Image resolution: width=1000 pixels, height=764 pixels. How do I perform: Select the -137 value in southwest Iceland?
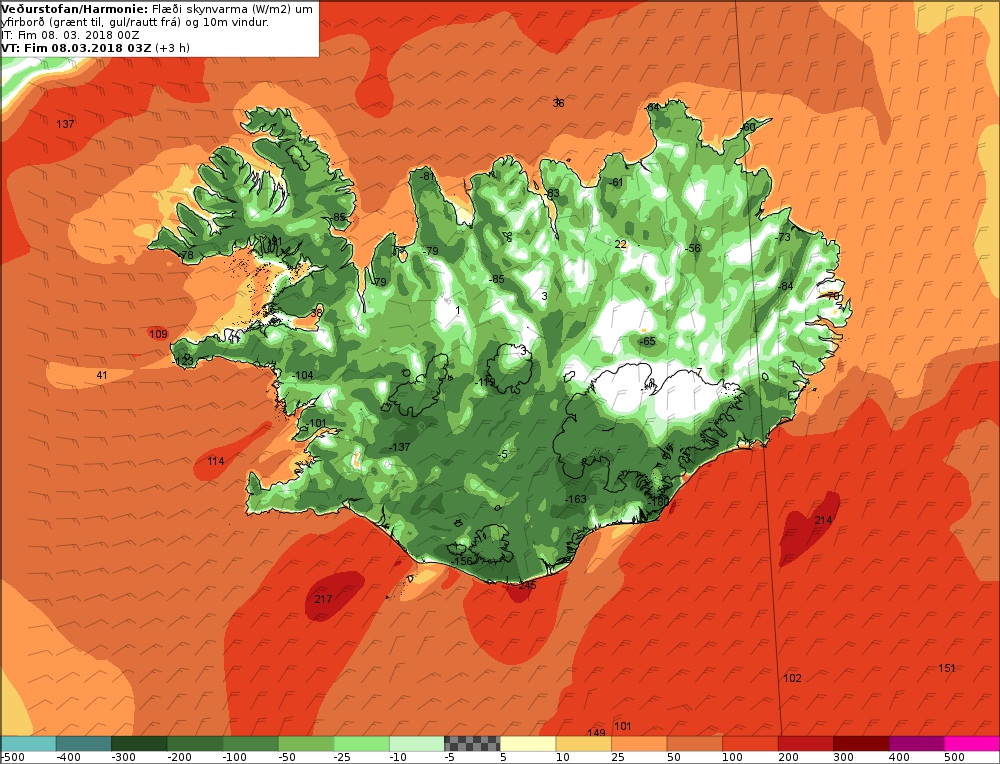(399, 447)
